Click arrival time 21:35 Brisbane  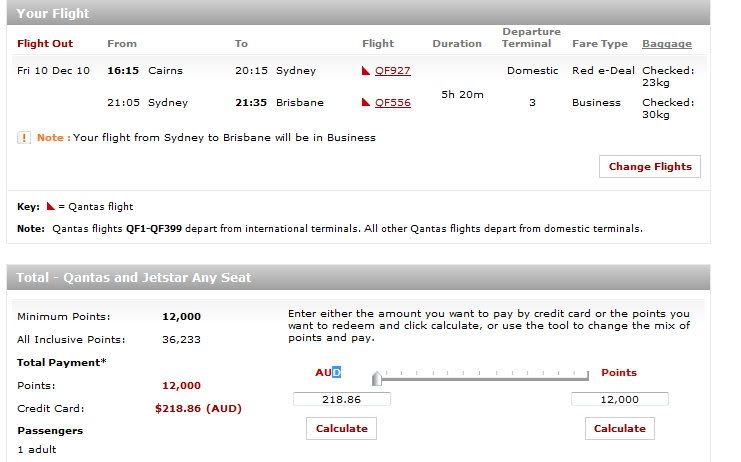click(279, 103)
